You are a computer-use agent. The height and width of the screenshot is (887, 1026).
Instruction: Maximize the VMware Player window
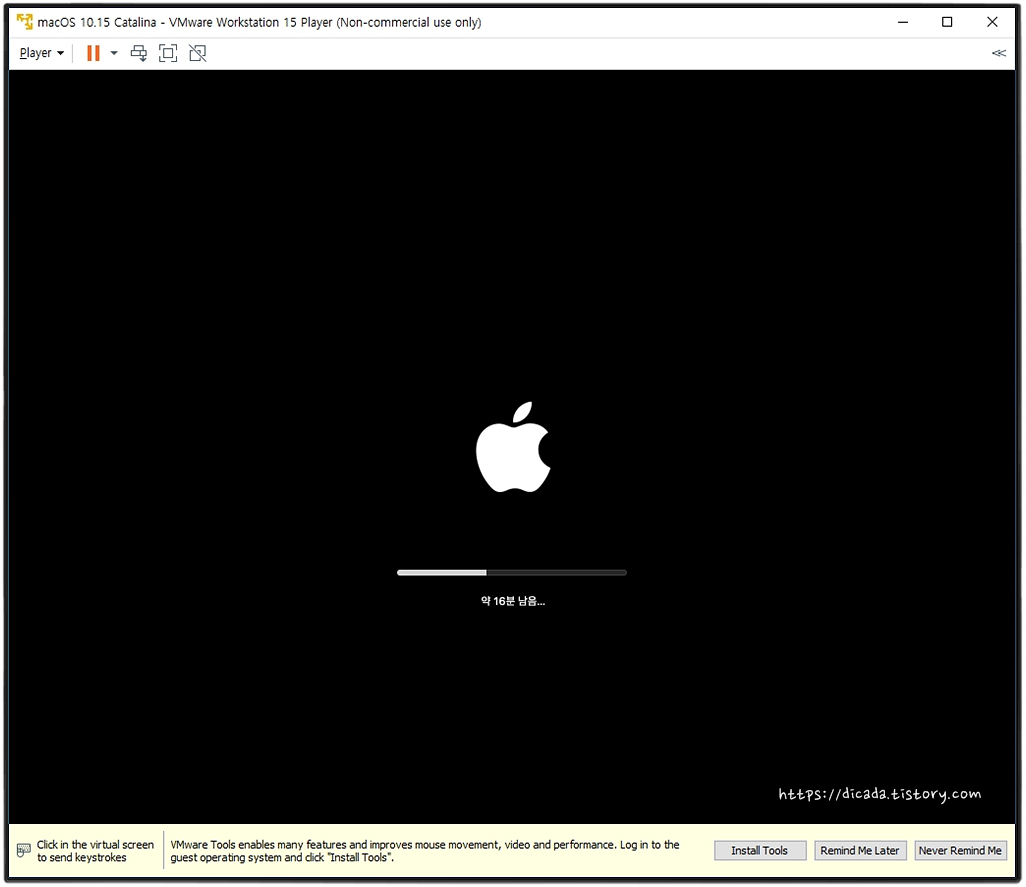click(947, 22)
